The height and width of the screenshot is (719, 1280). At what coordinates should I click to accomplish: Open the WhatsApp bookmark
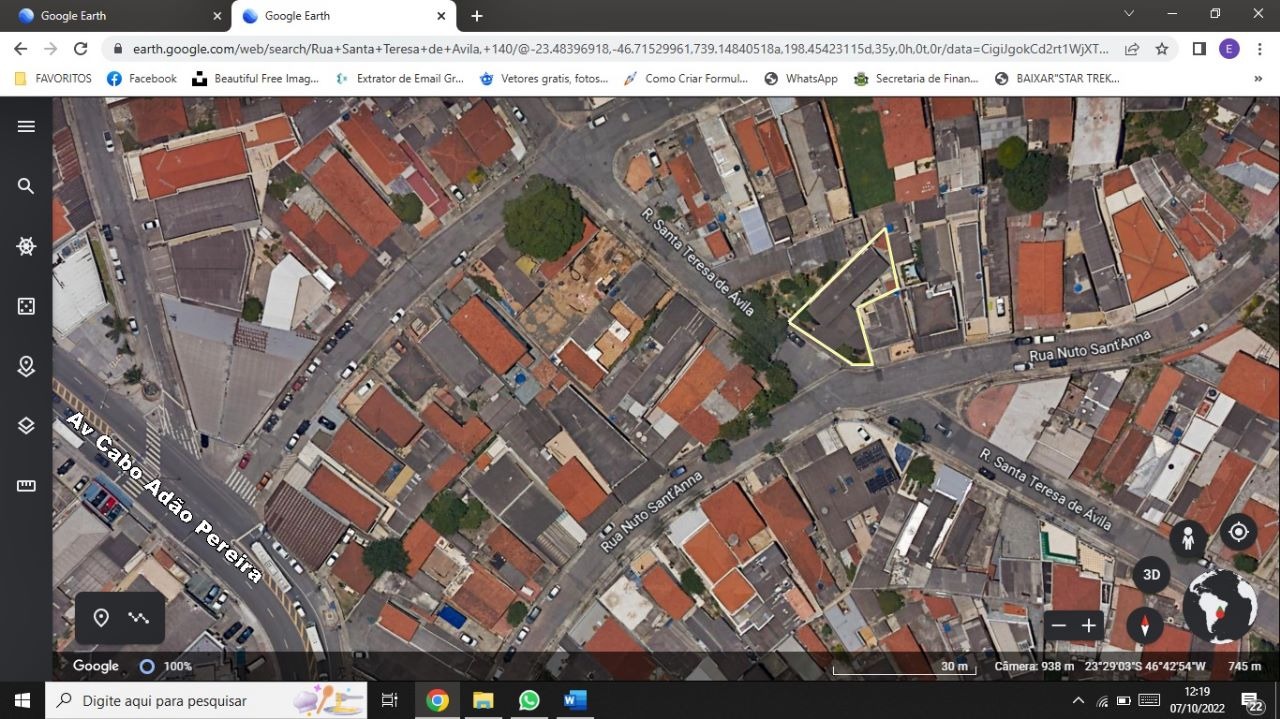(801, 78)
